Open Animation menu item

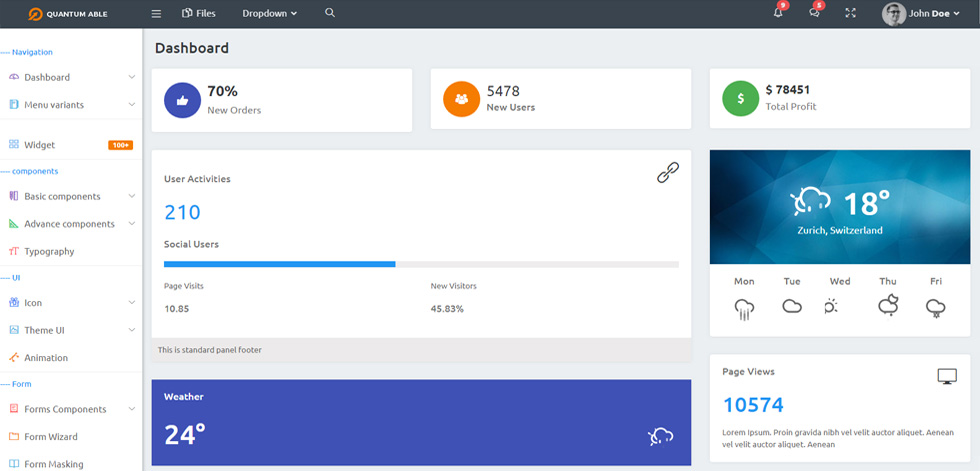click(x=71, y=358)
